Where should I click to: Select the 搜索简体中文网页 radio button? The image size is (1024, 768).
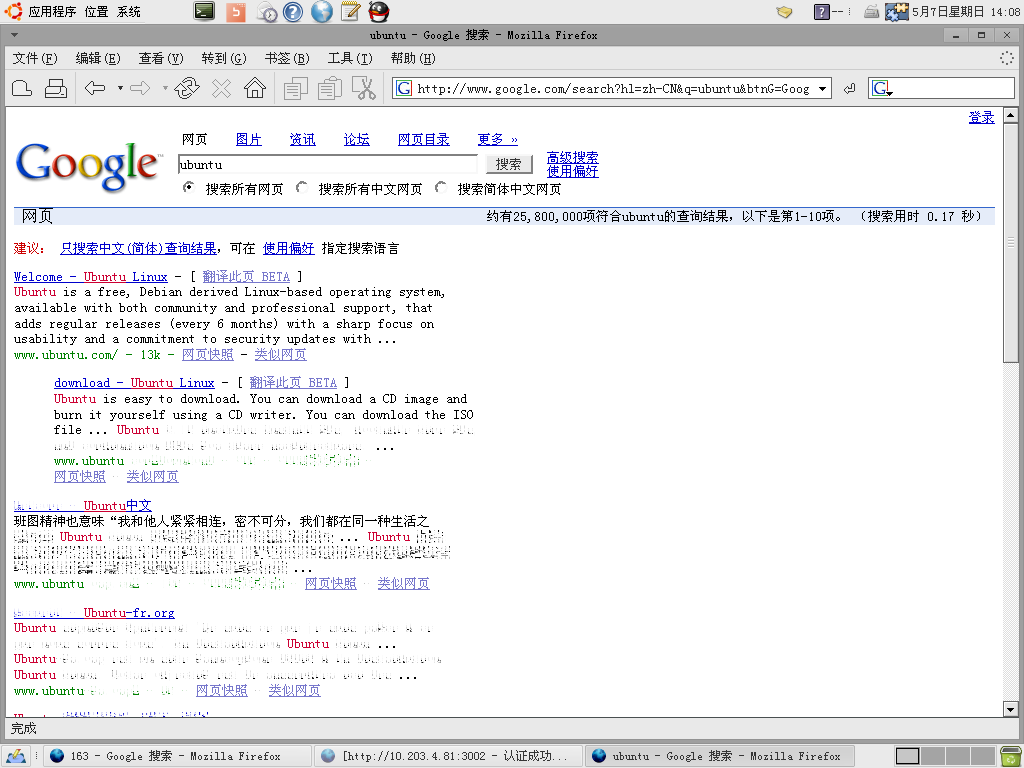coord(441,188)
